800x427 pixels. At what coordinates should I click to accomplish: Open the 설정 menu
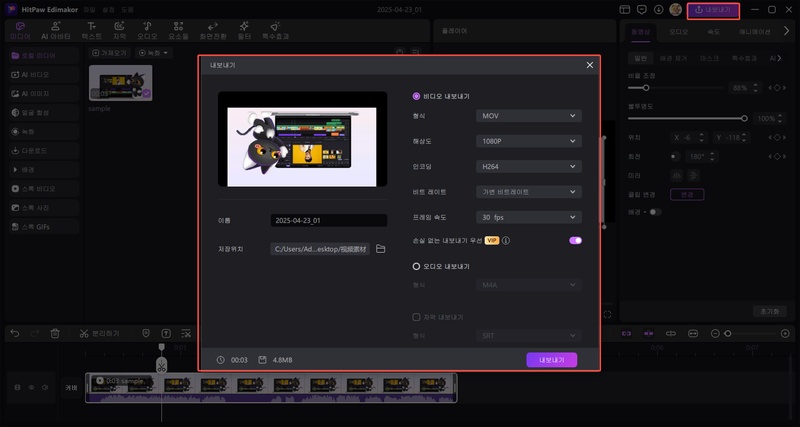[x=108, y=10]
